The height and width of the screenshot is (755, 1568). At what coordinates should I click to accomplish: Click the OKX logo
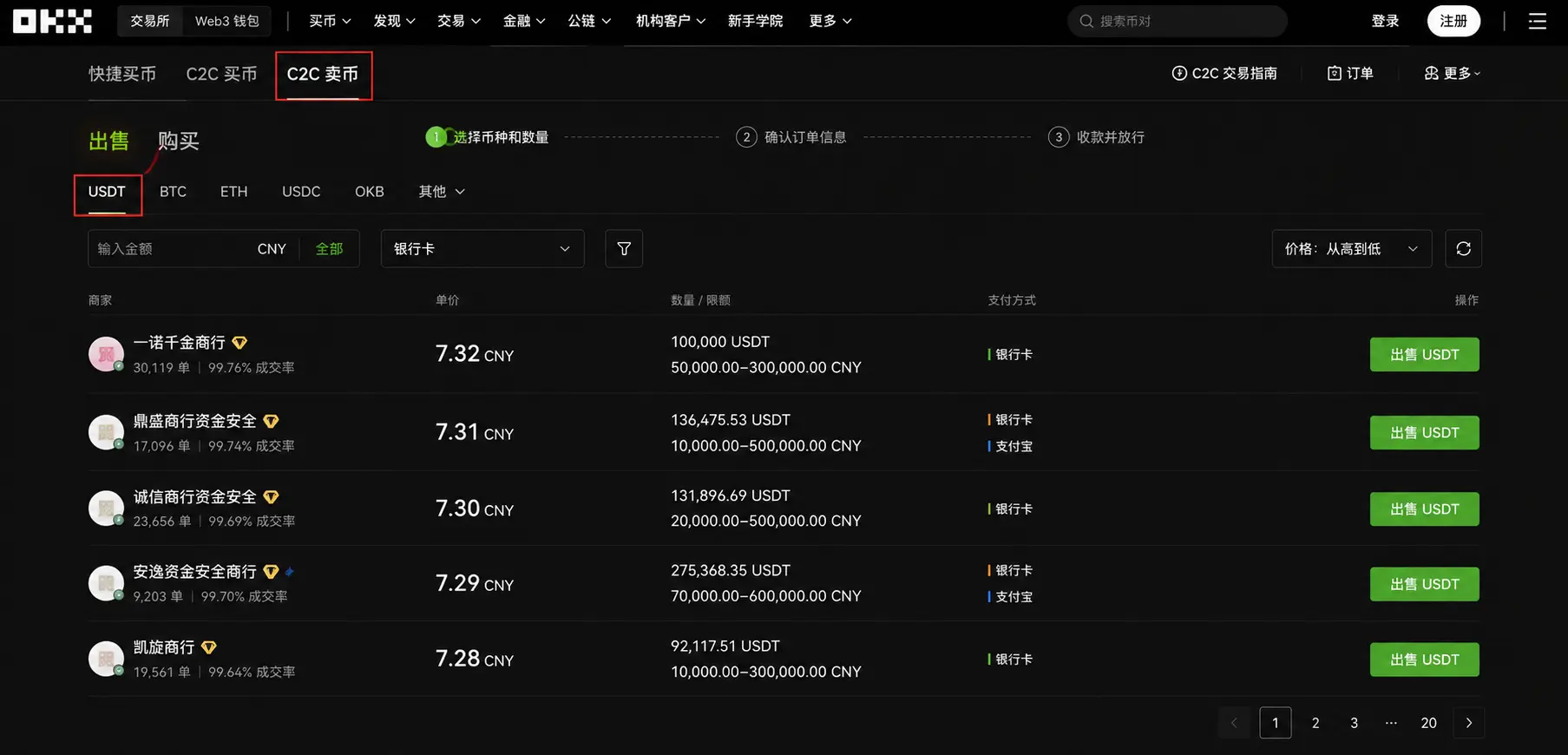pos(52,22)
